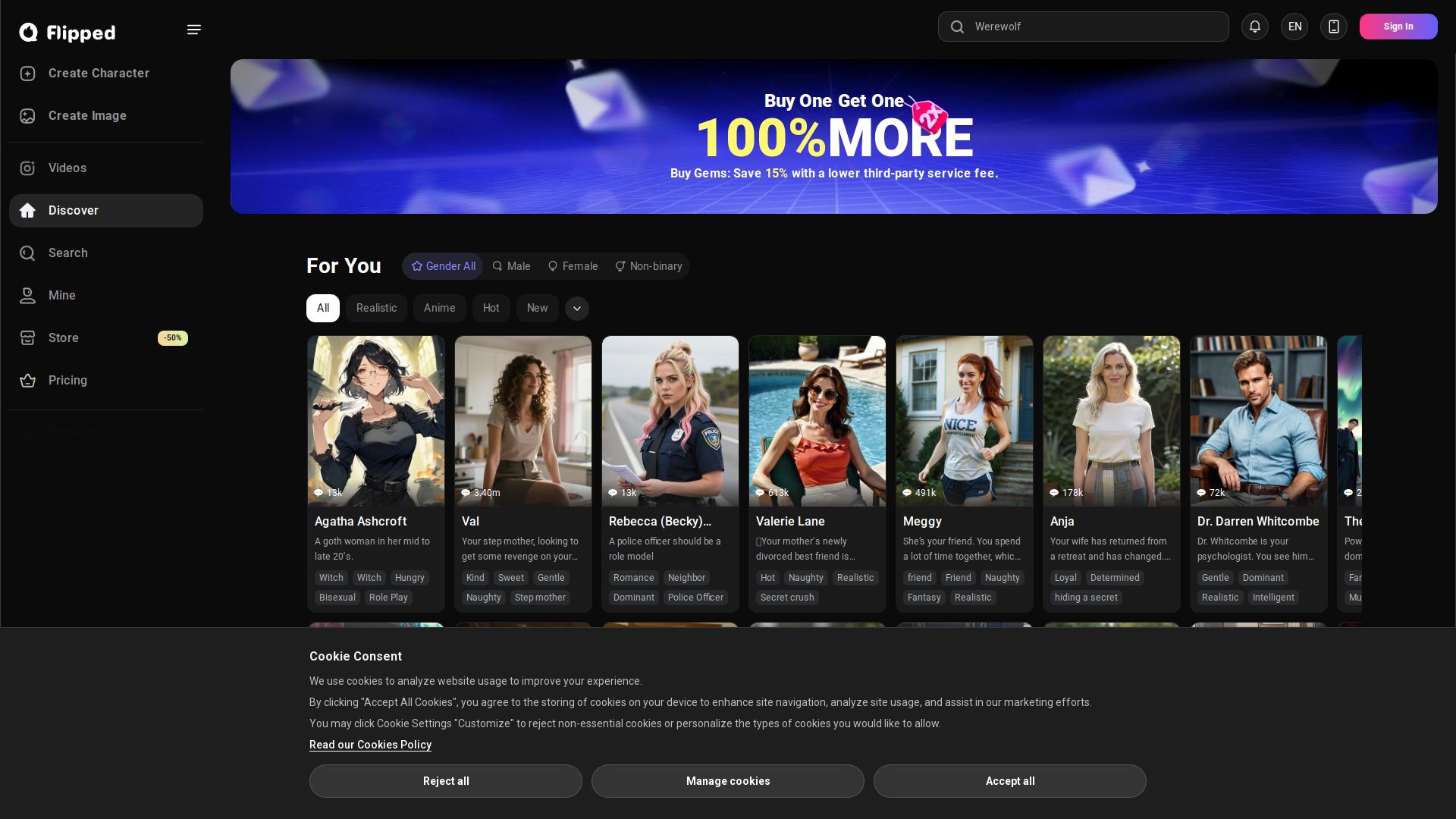Expand more category filters chevron
This screenshot has height=819, width=1456.
pyautogui.click(x=577, y=309)
